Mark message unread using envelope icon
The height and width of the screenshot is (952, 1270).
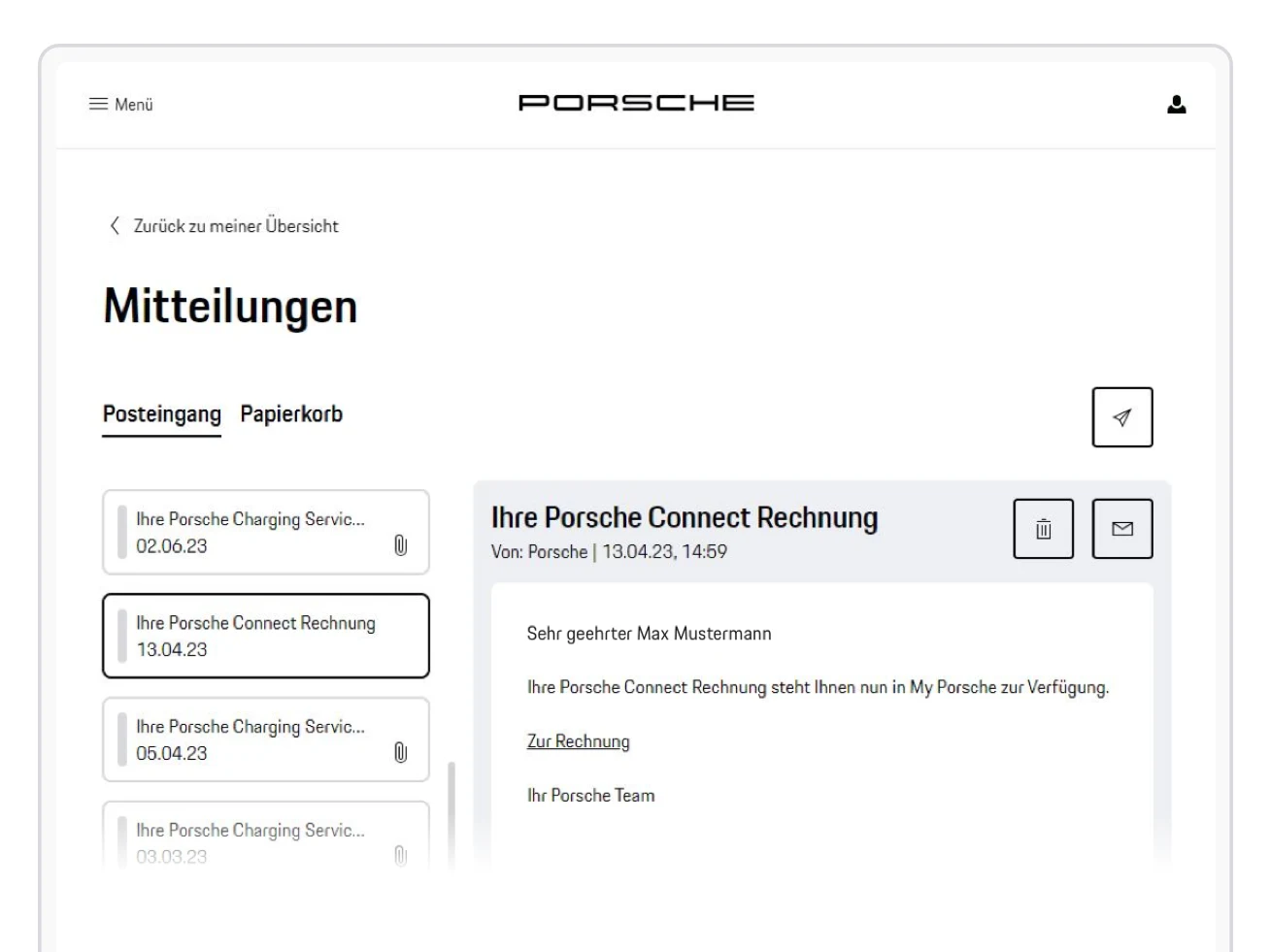click(1124, 530)
